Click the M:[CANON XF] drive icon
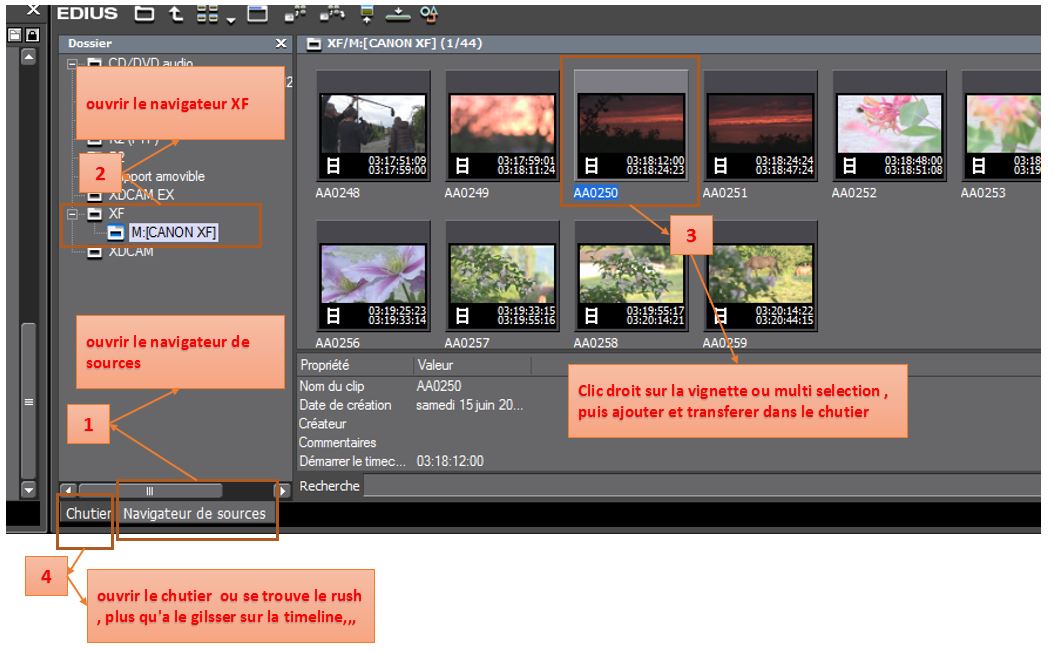Screen dimensions: 1054x653 pos(116,233)
